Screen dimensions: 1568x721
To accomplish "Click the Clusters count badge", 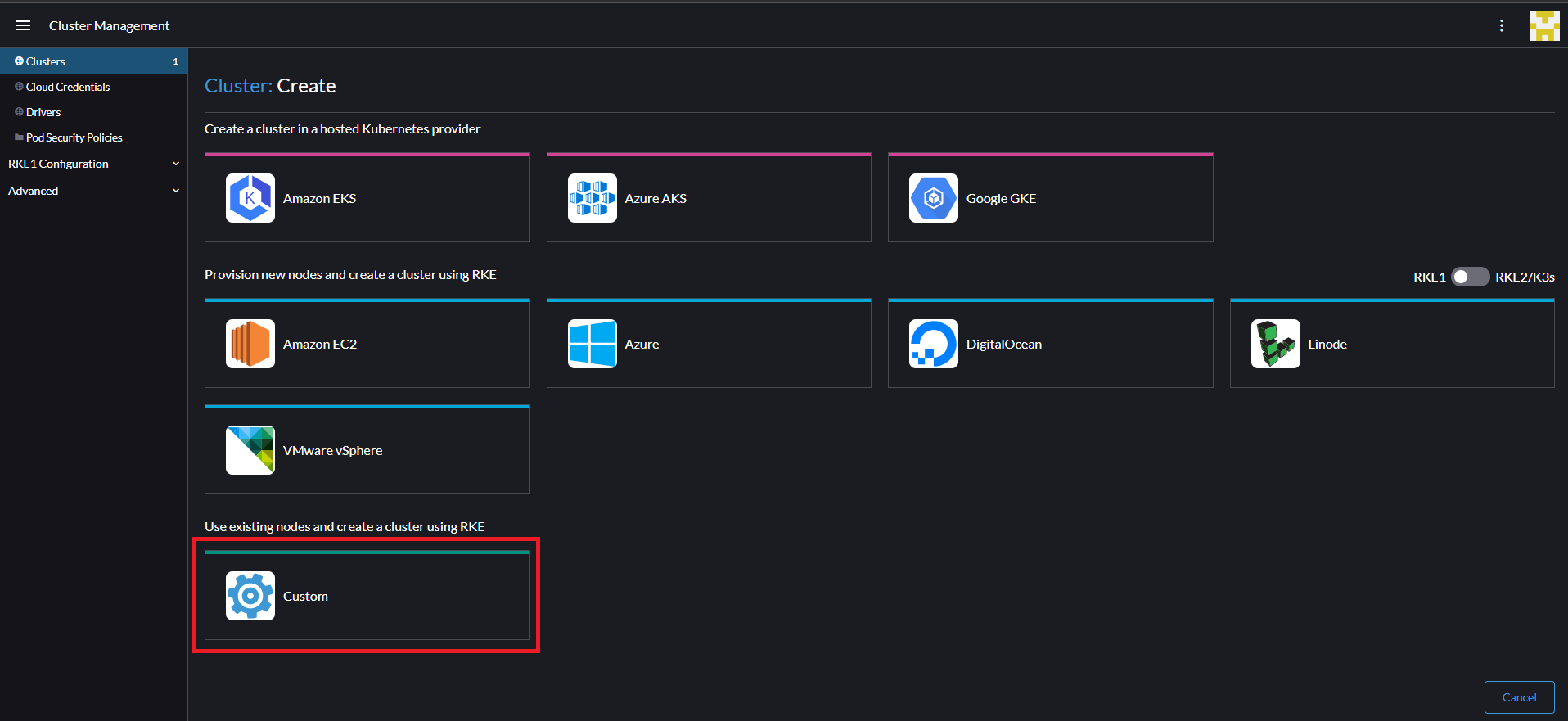I will (x=175, y=61).
